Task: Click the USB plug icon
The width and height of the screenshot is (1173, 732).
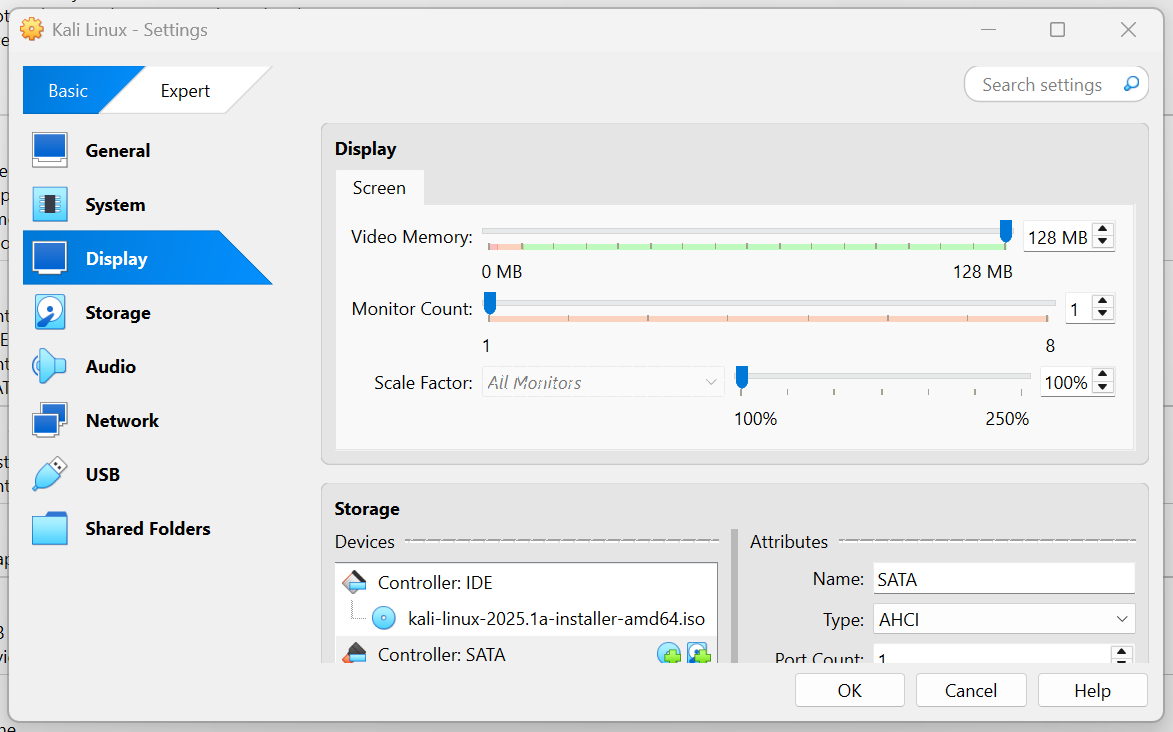Action: (49, 474)
